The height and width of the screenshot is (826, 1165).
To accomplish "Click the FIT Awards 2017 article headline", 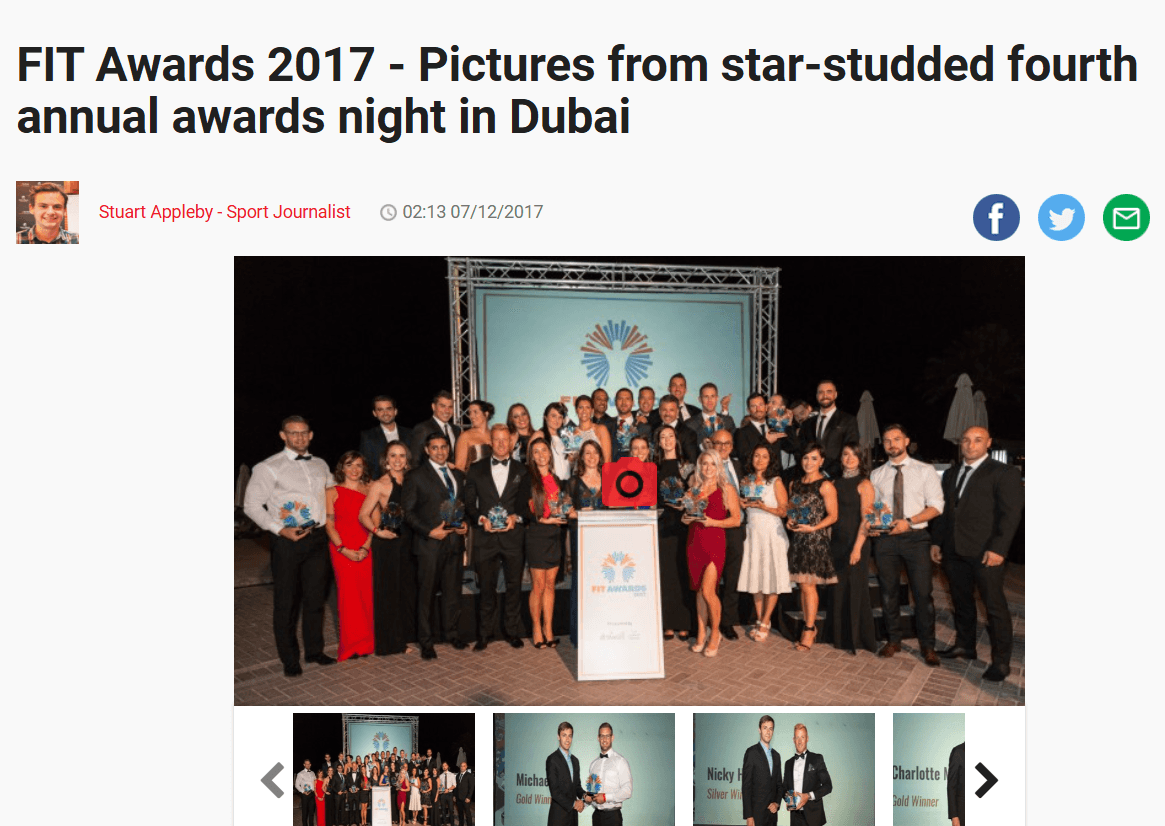I will (x=577, y=90).
